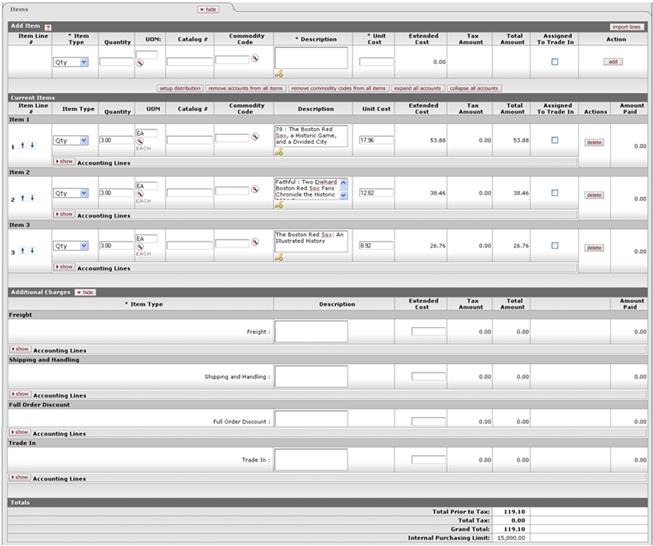Move Item 2 up with the up arrow
Image resolution: width=653 pixels, height=546 pixels.
[22, 198]
